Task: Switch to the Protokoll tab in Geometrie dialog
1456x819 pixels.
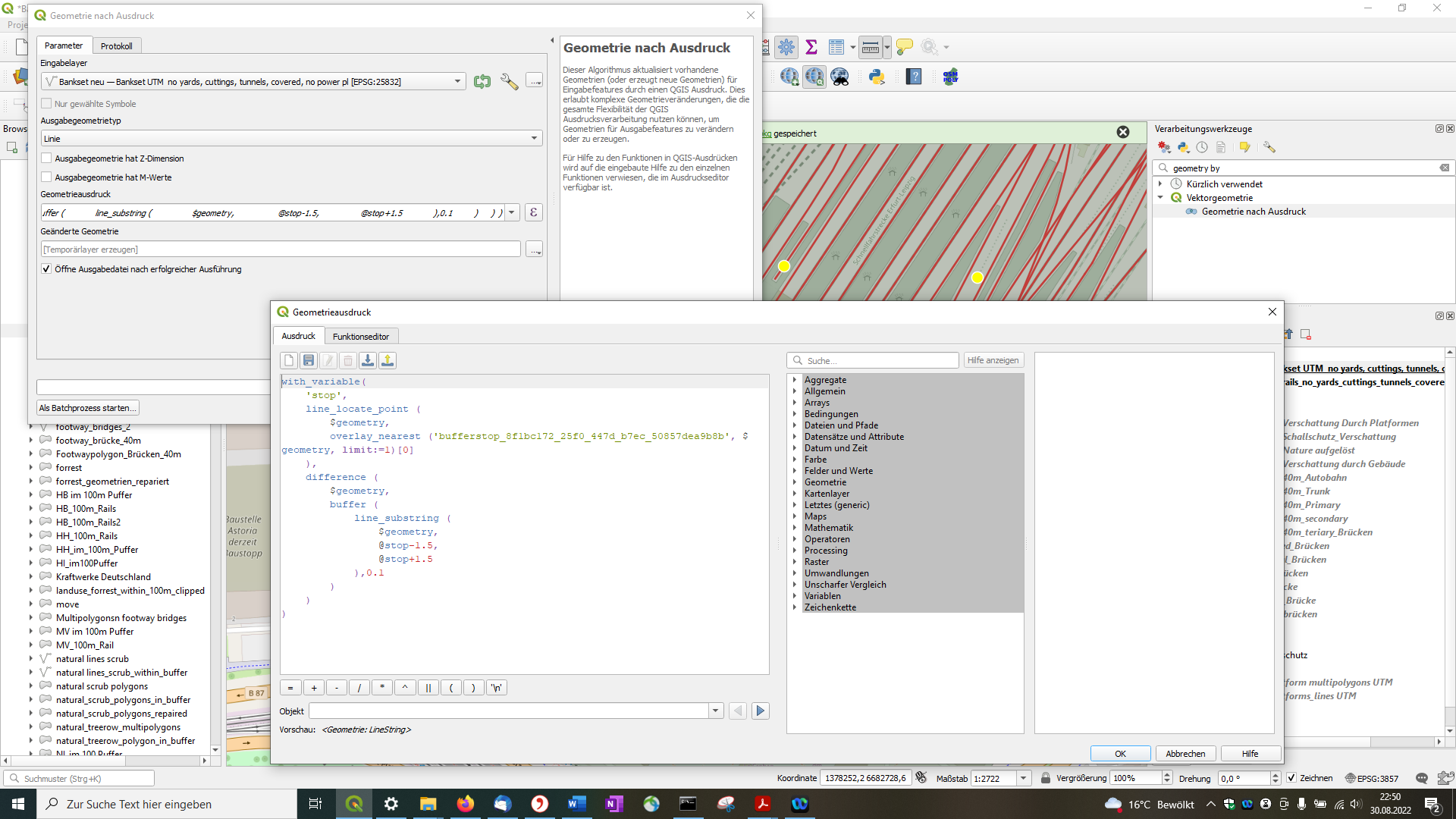Action: tap(116, 45)
